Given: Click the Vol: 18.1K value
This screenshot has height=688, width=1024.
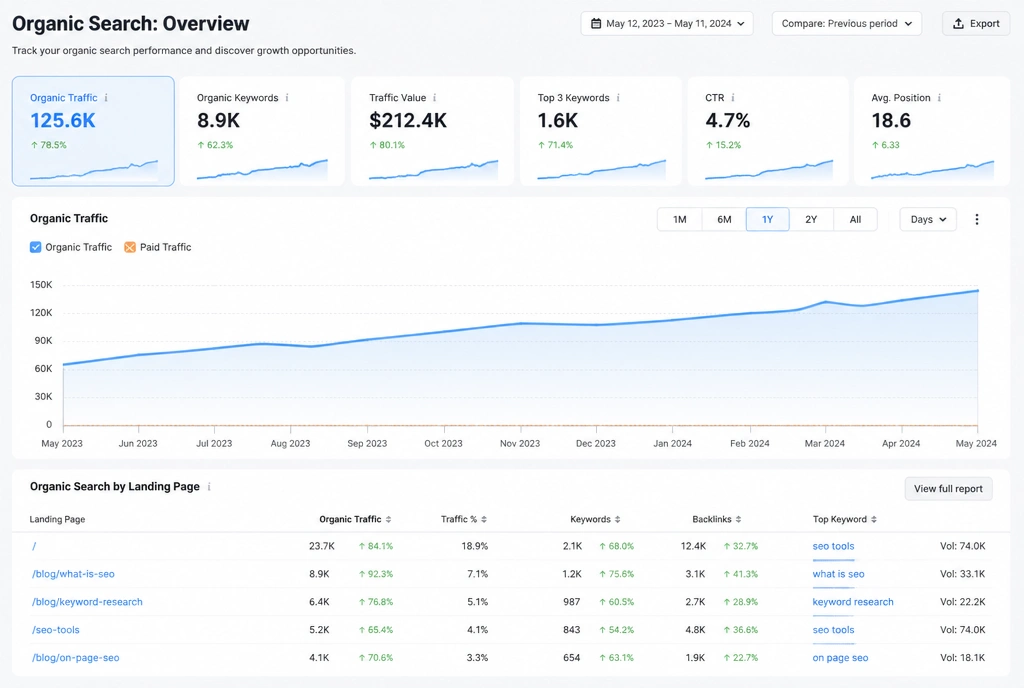Looking at the screenshot, I should click(963, 658).
